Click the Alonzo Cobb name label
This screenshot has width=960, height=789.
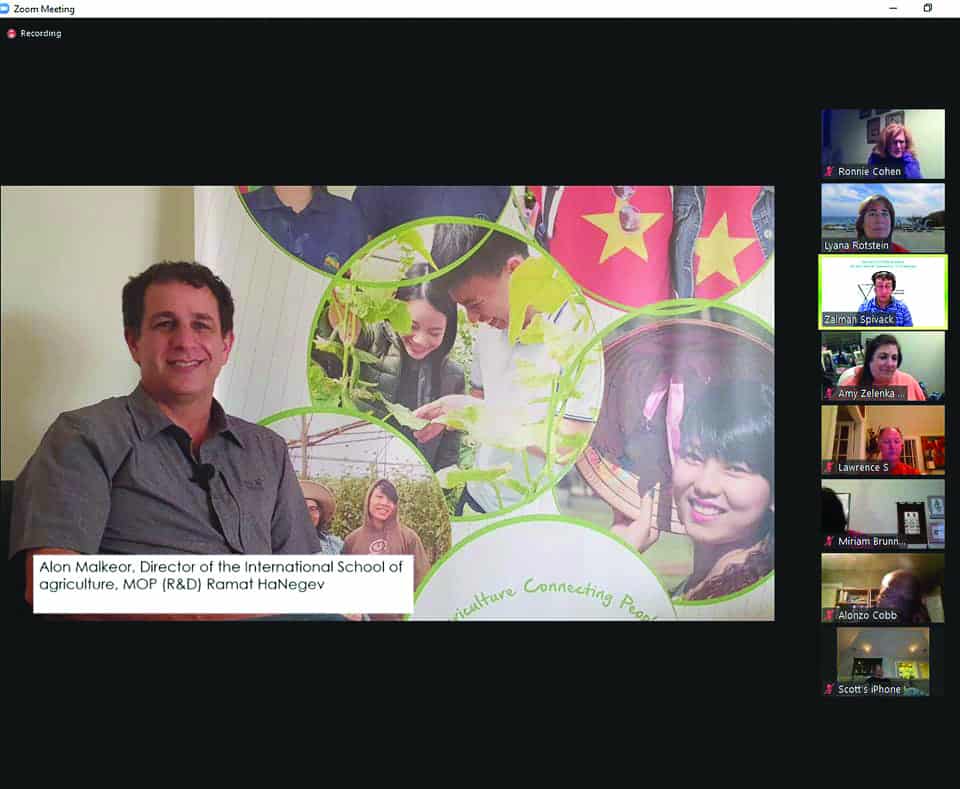[867, 616]
